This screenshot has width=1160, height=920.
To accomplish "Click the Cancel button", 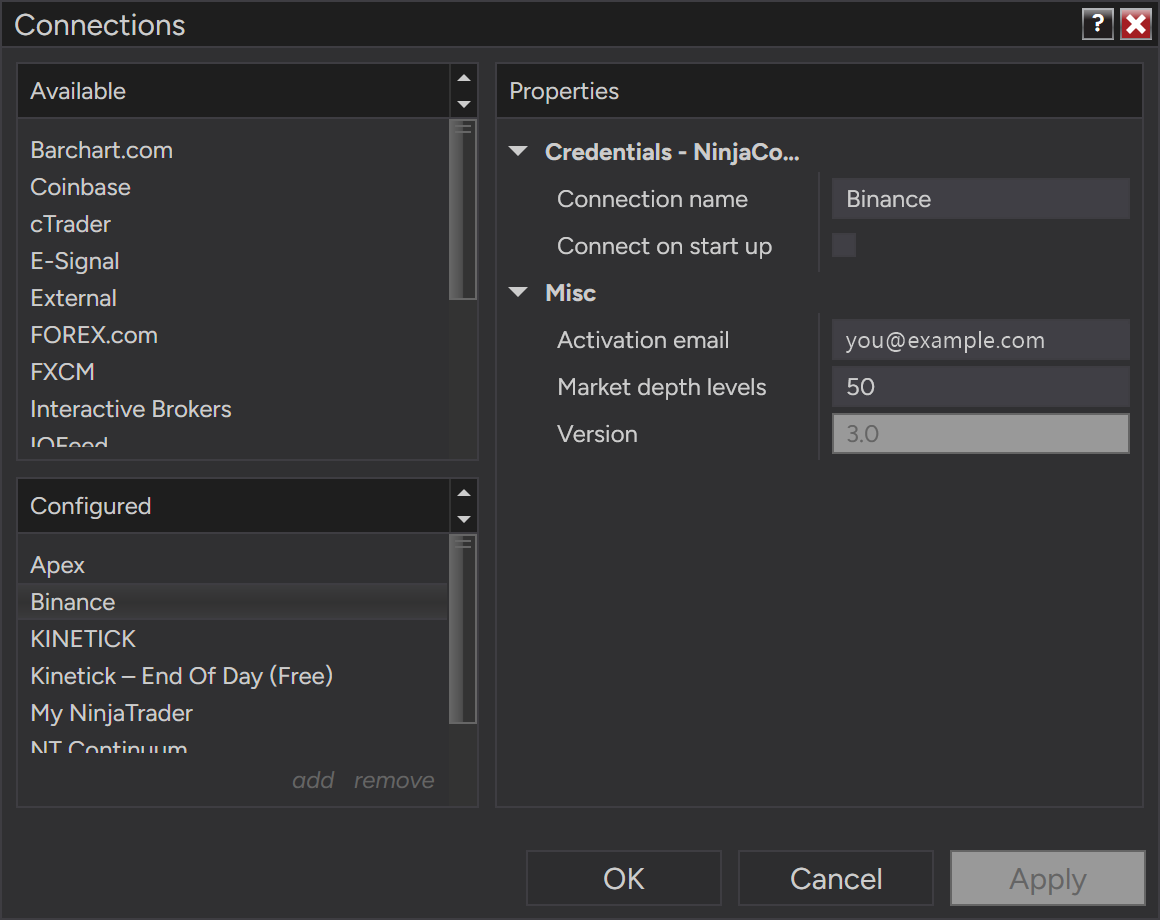I will [836, 879].
